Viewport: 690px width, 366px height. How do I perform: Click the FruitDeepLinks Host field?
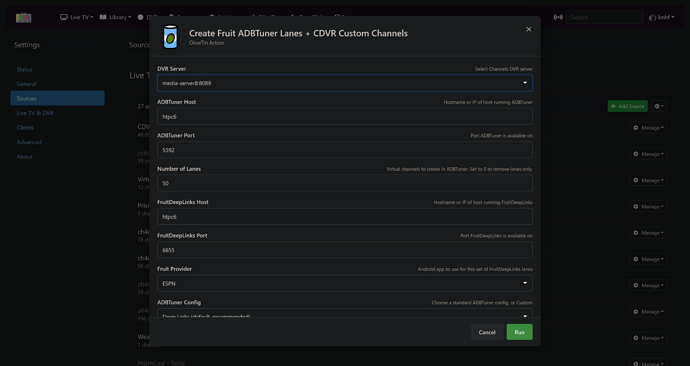click(x=345, y=217)
